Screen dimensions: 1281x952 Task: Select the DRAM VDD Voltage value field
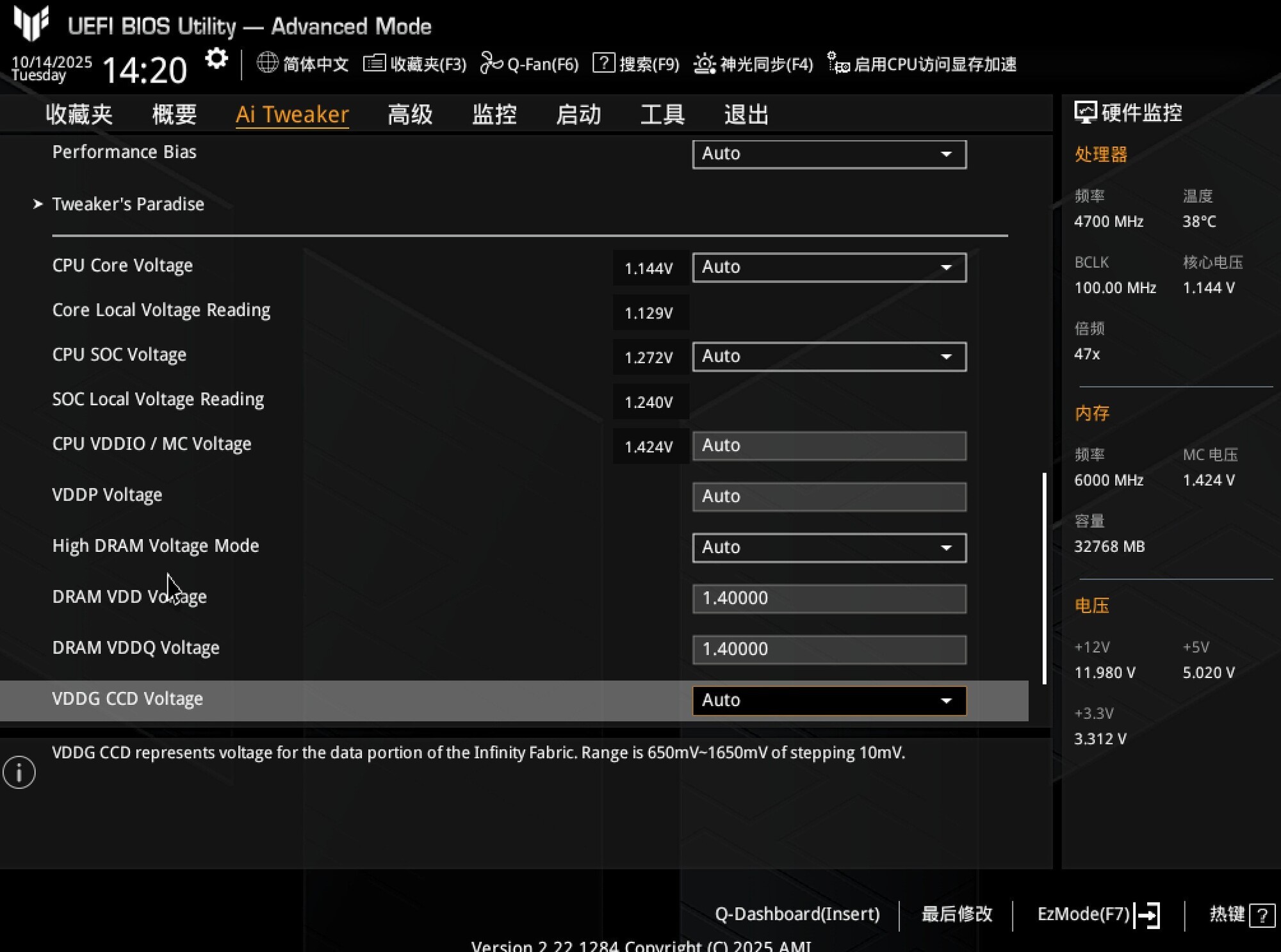click(x=829, y=598)
